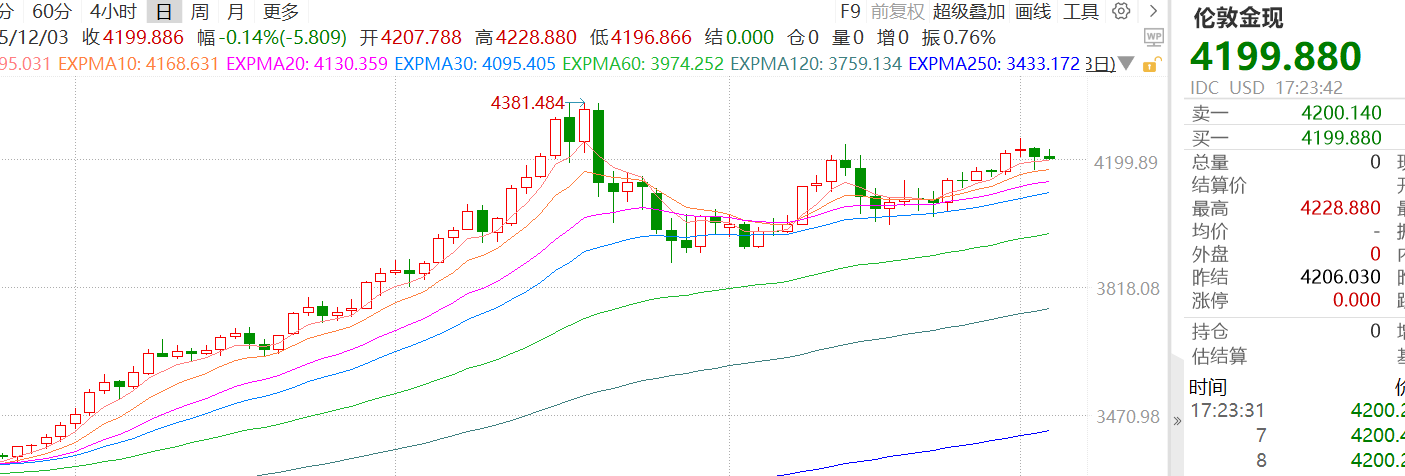Open F9 info button
1405x476 pixels.
pyautogui.click(x=850, y=12)
